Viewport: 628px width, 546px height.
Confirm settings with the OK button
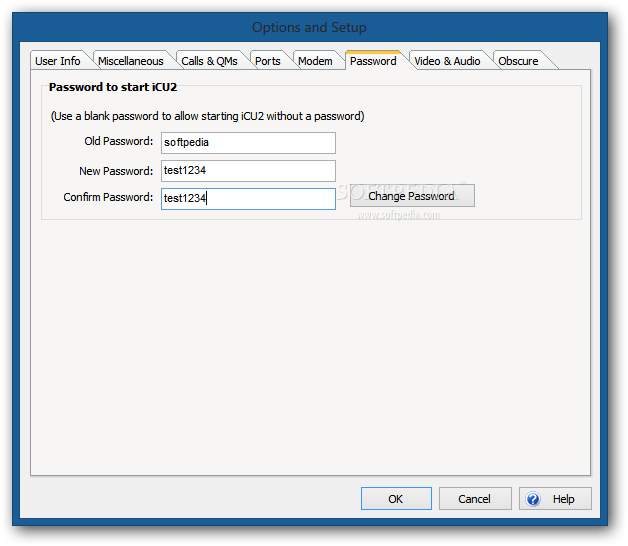[396, 499]
